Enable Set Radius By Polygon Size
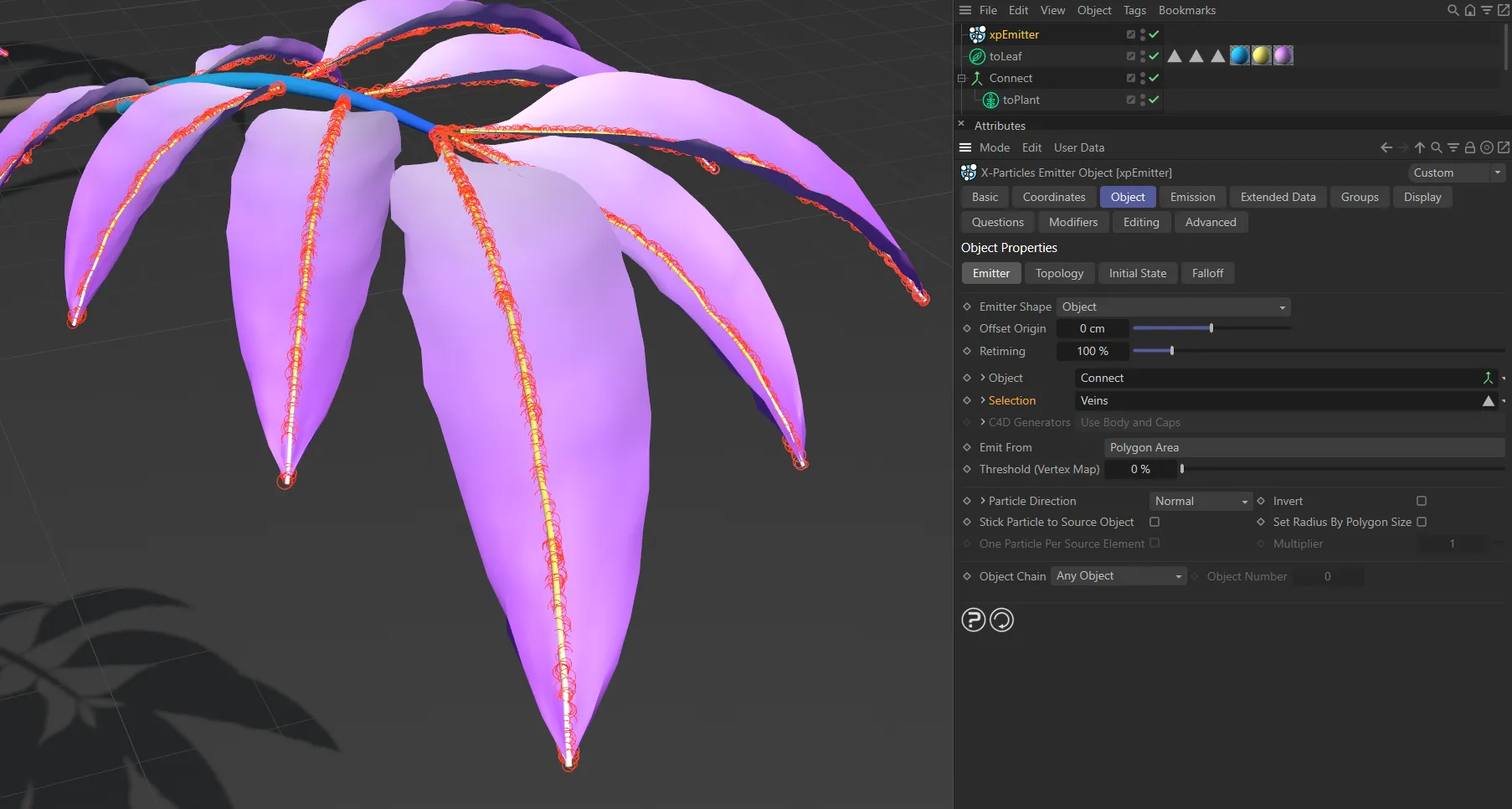1512x809 pixels. 1422,522
